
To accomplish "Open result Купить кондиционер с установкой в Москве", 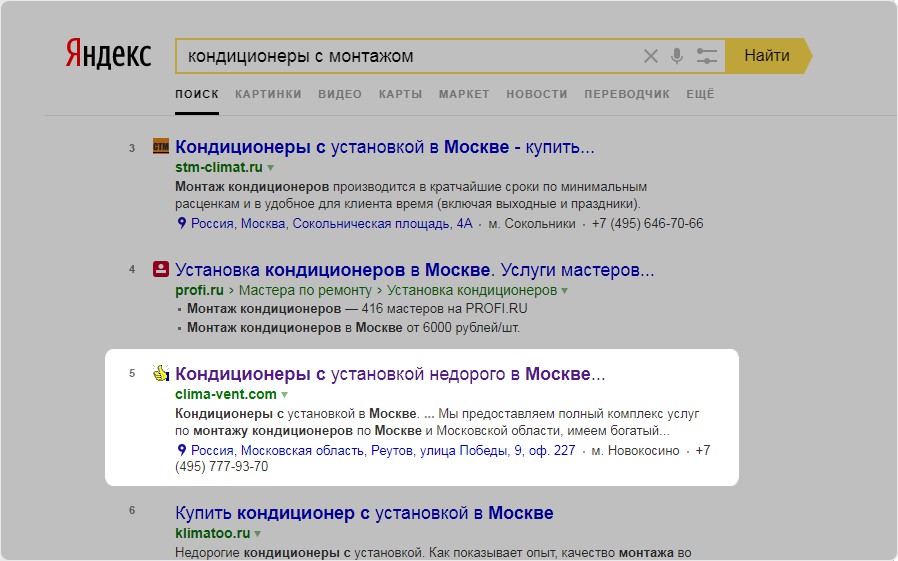I will pos(364,513).
